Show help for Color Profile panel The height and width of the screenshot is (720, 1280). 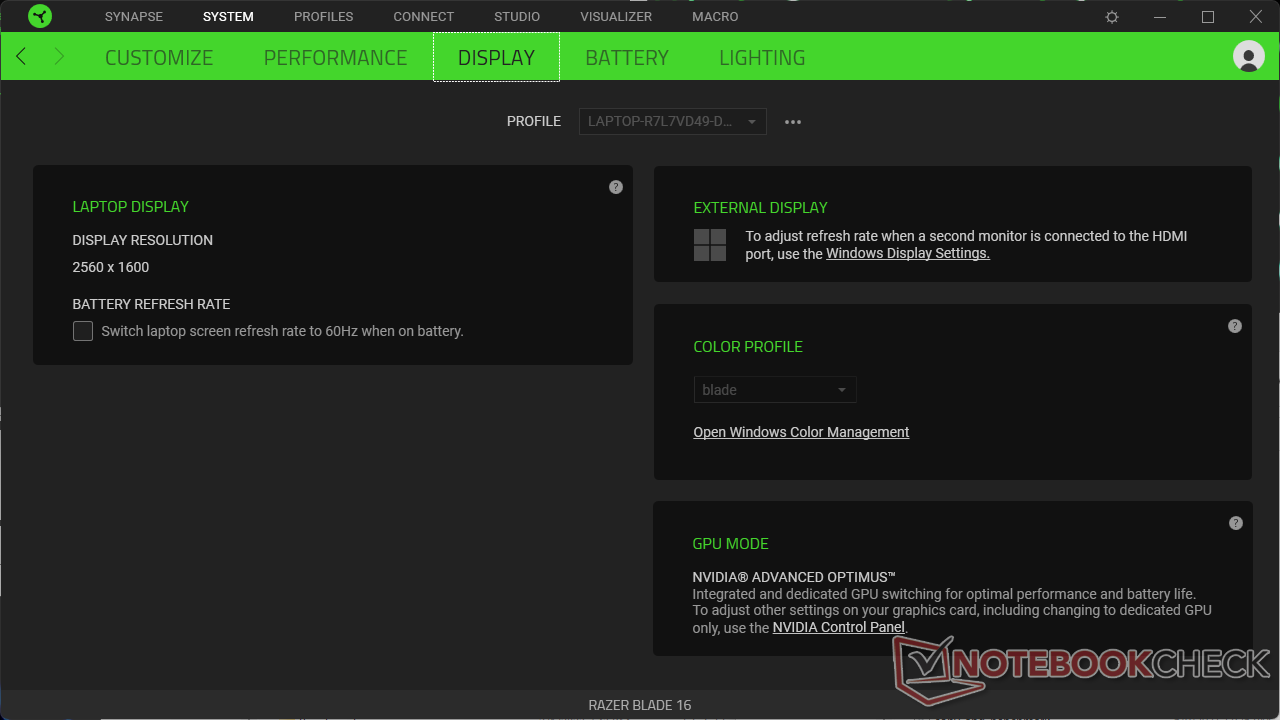[1235, 326]
